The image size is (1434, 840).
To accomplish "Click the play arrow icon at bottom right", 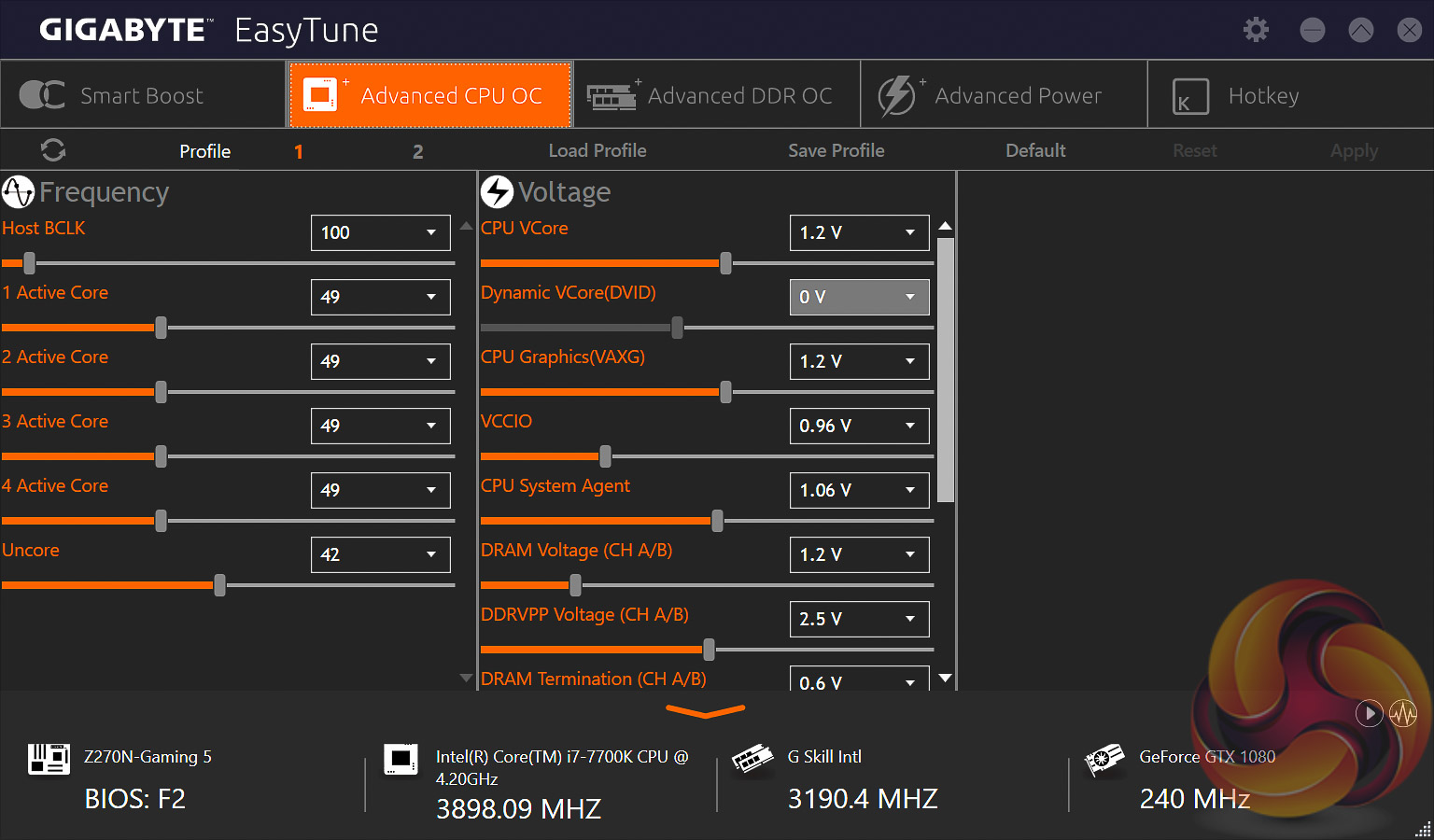I will click(x=1369, y=714).
